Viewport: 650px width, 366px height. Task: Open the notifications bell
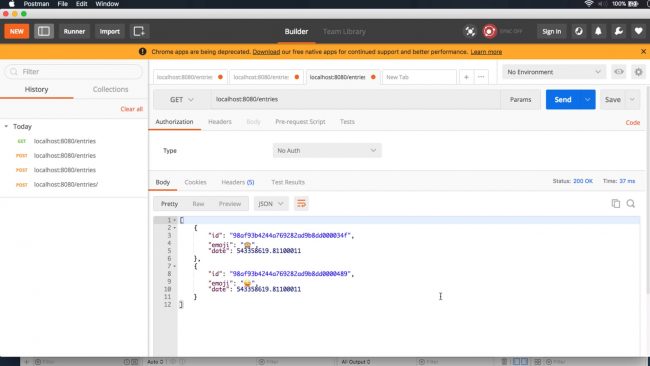click(598, 32)
